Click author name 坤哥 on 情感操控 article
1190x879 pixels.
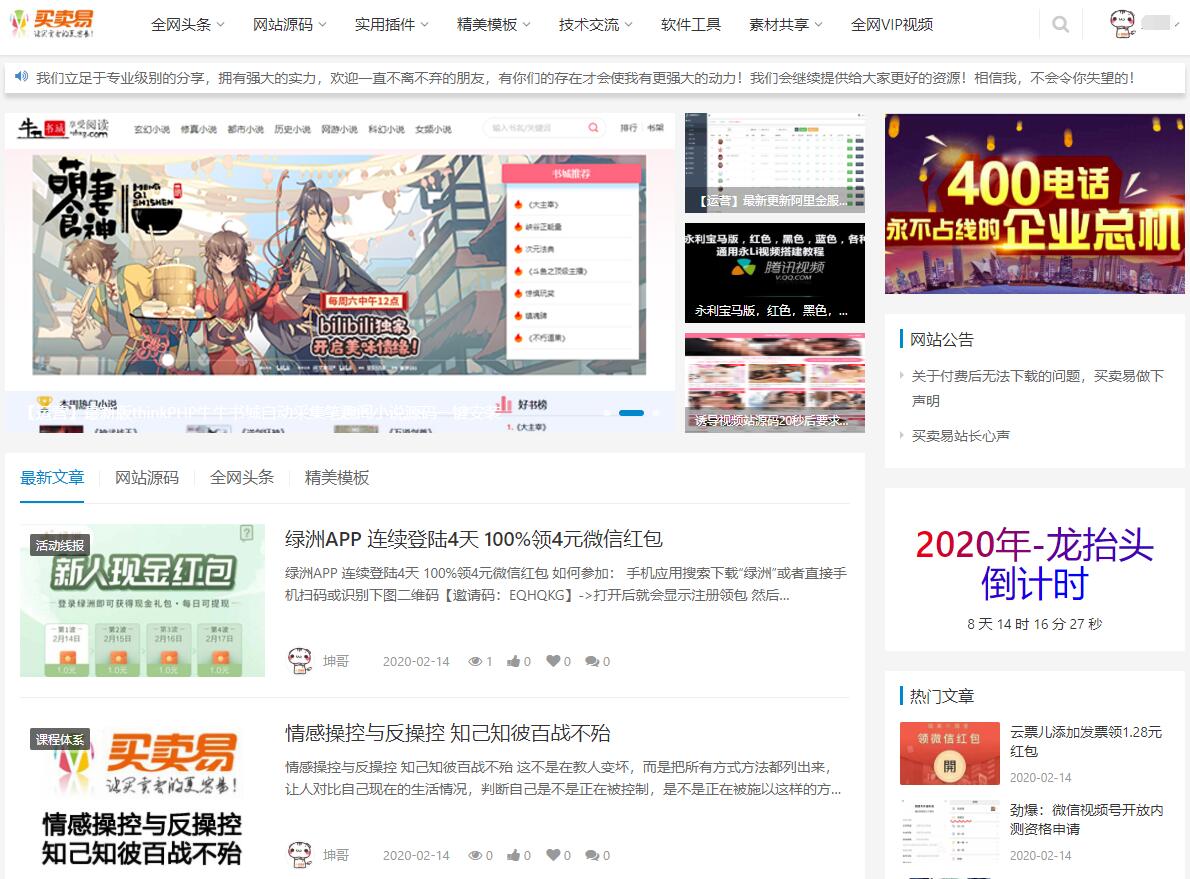(336, 855)
